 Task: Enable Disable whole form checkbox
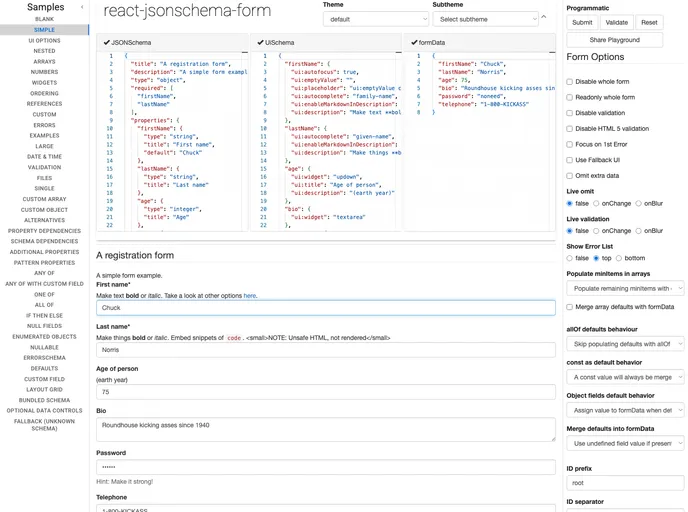click(x=570, y=82)
